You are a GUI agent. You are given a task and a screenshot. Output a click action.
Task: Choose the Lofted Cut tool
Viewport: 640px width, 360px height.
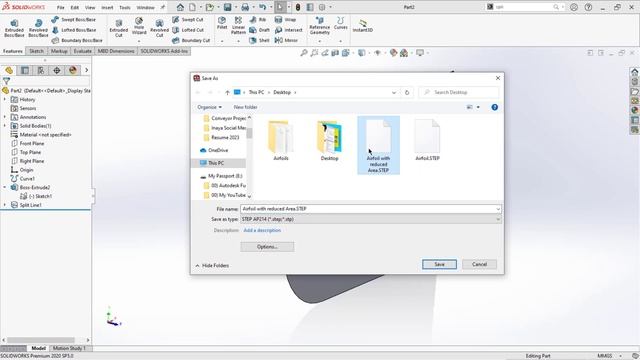[188, 30]
